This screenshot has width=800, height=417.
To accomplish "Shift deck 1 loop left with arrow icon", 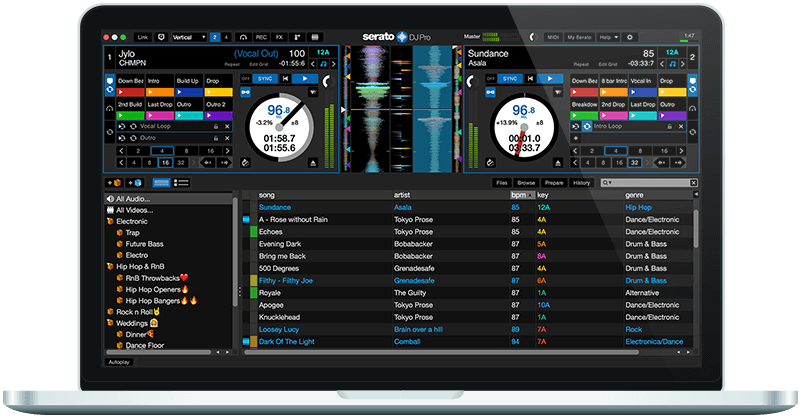I will pyautogui.click(x=208, y=163).
